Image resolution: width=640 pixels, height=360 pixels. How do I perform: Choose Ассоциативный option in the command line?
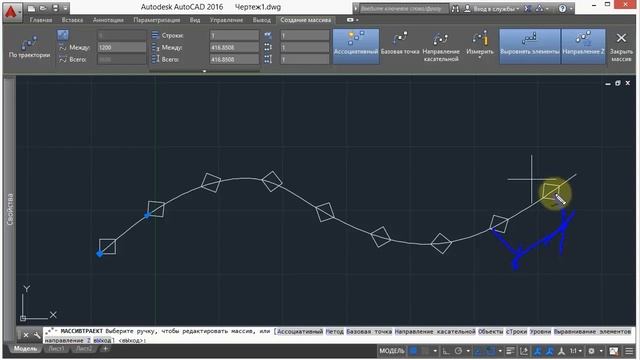tap(300, 331)
